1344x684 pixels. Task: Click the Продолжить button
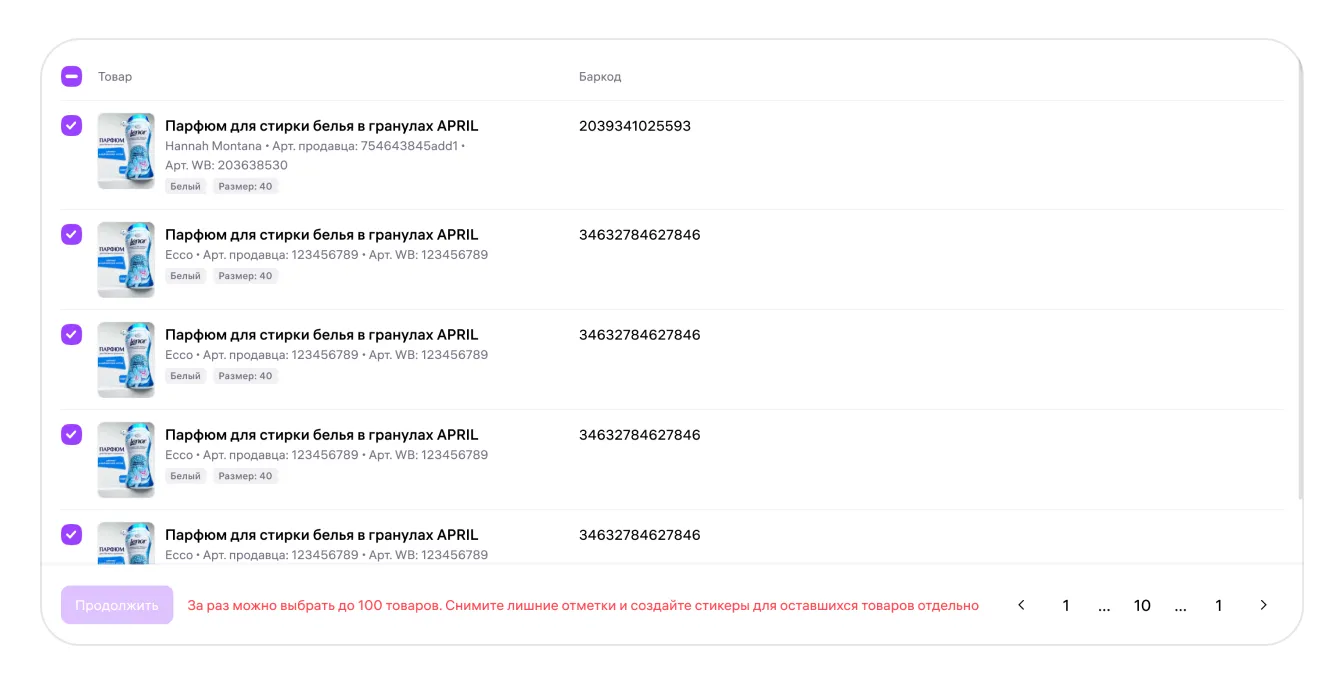[x=117, y=605]
